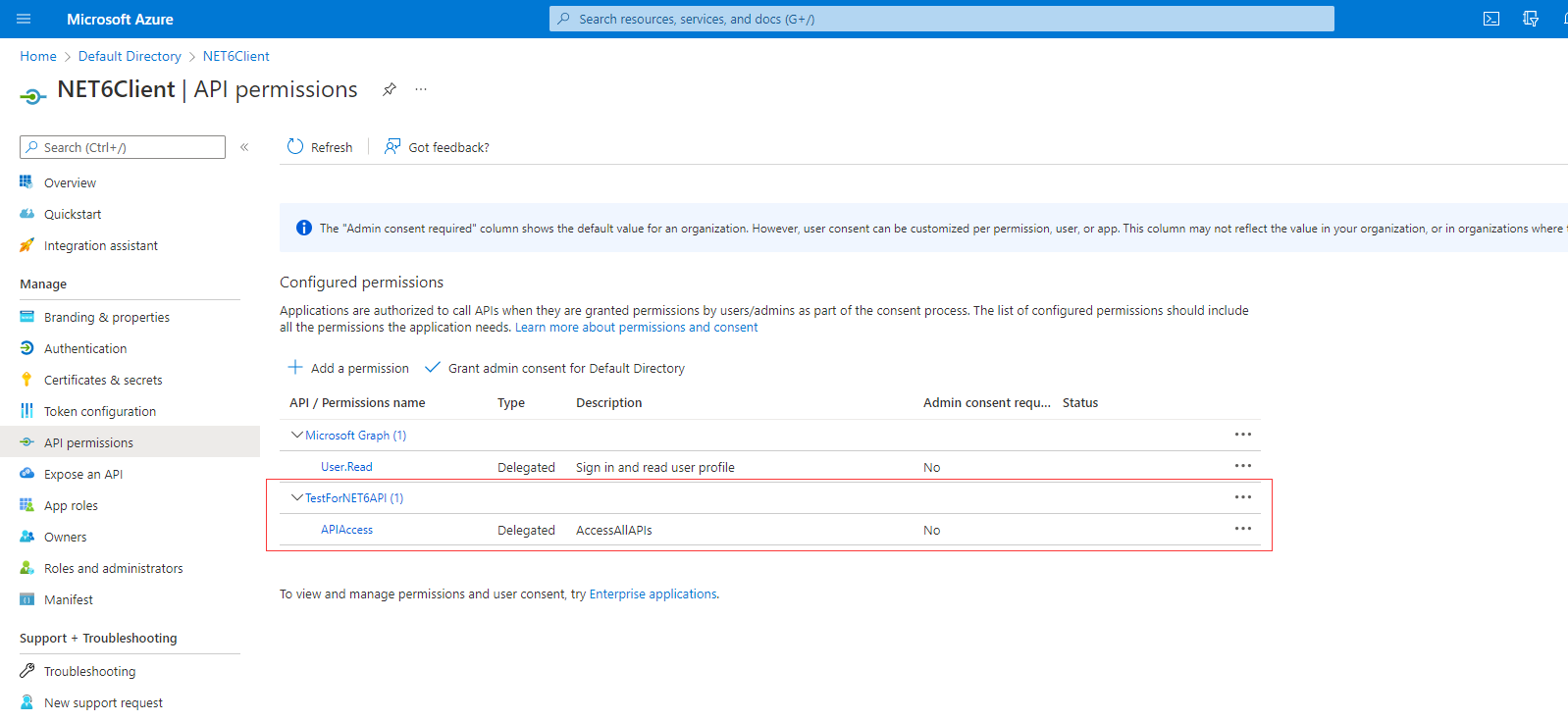Click NET6Client breadcrumb link
This screenshot has height=722, width=1568.
tap(235, 56)
